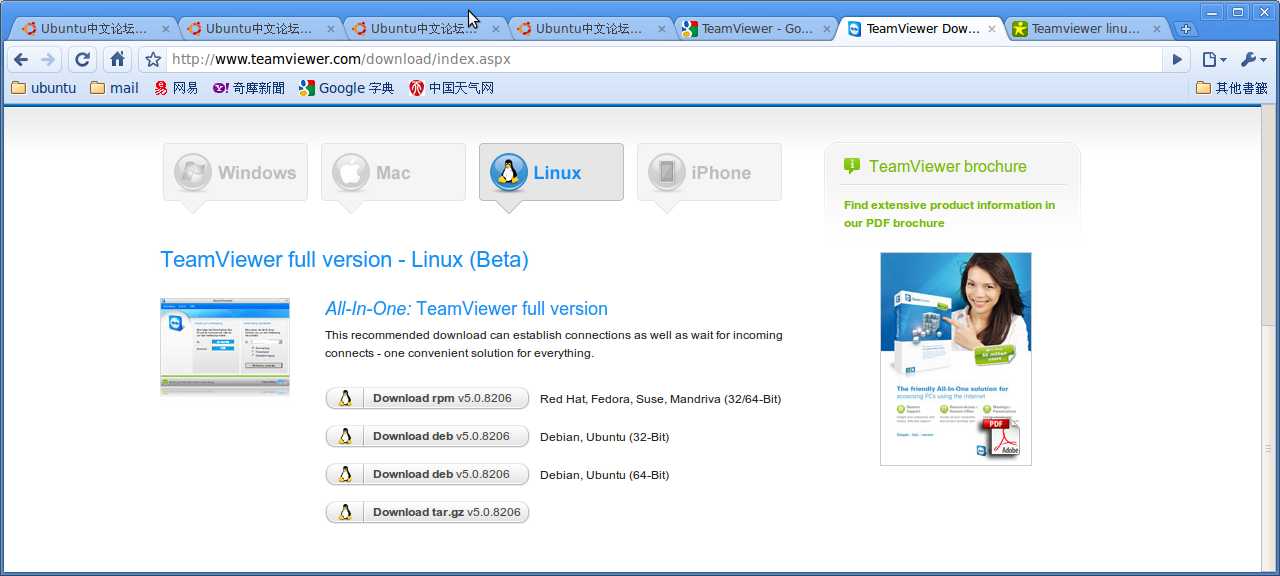This screenshot has height=576, width=1280.
Task: Open the wrench settings menu
Action: point(1254,59)
